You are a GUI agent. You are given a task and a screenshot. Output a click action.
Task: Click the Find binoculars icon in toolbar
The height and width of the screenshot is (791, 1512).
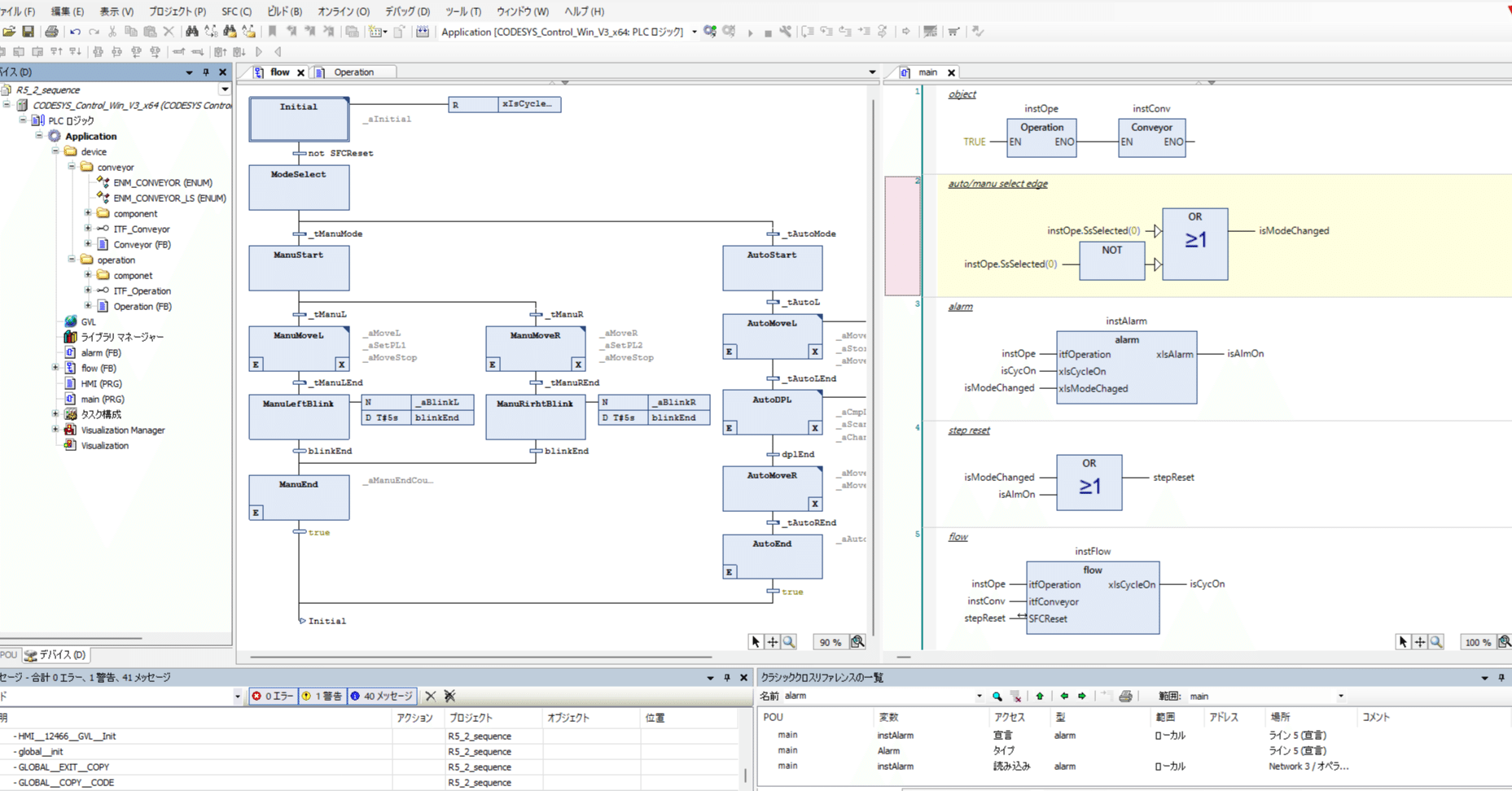(x=192, y=32)
